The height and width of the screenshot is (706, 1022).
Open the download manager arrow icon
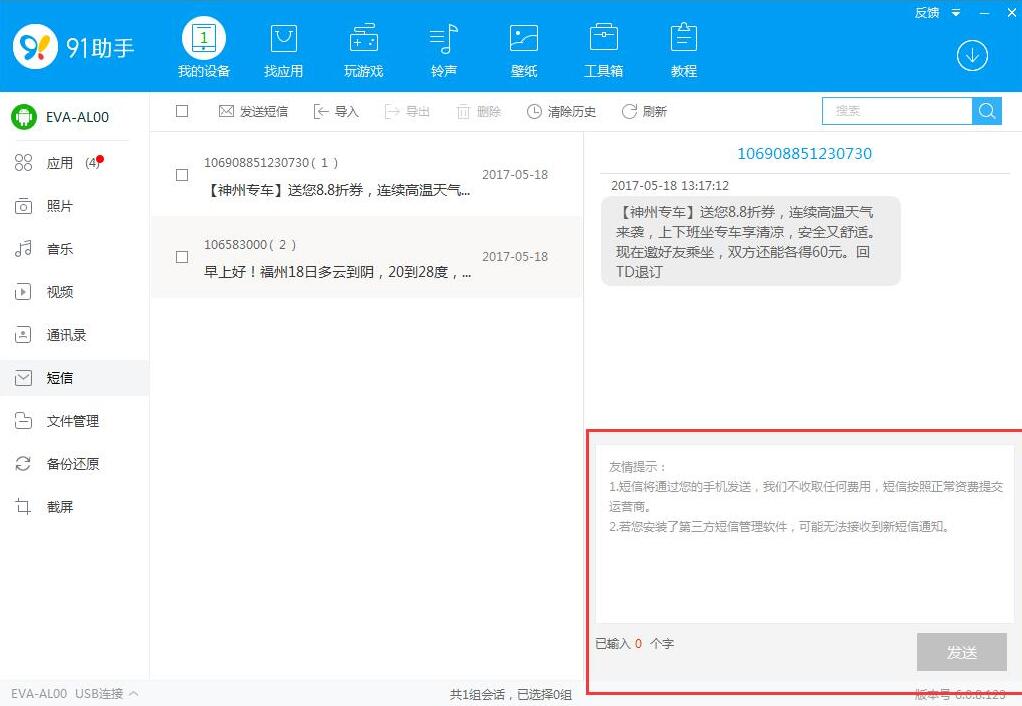pos(972,55)
